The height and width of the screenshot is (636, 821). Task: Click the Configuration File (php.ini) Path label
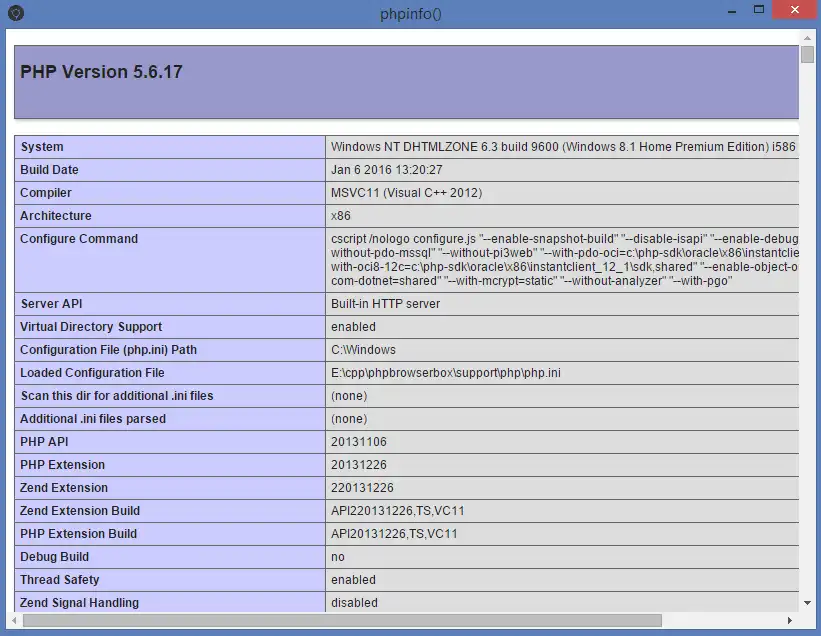(108, 350)
